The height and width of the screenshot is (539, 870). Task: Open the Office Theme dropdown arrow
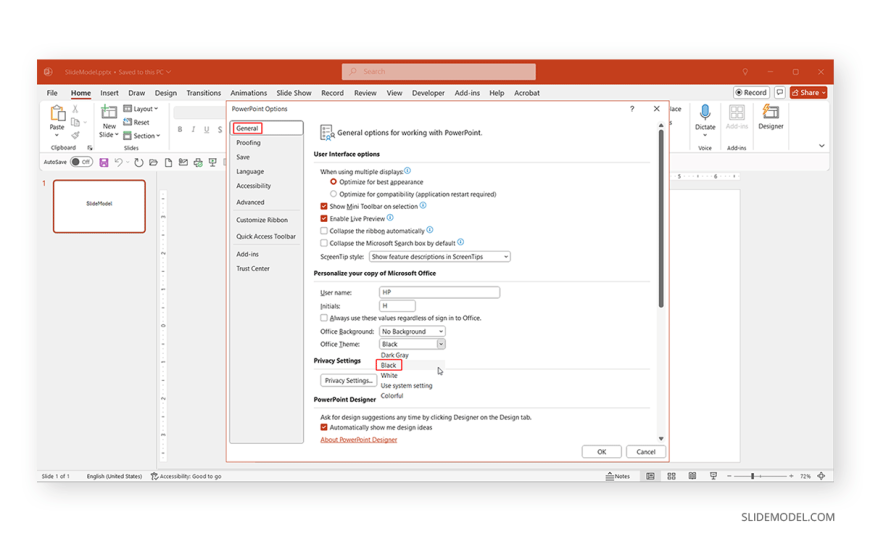pos(441,344)
